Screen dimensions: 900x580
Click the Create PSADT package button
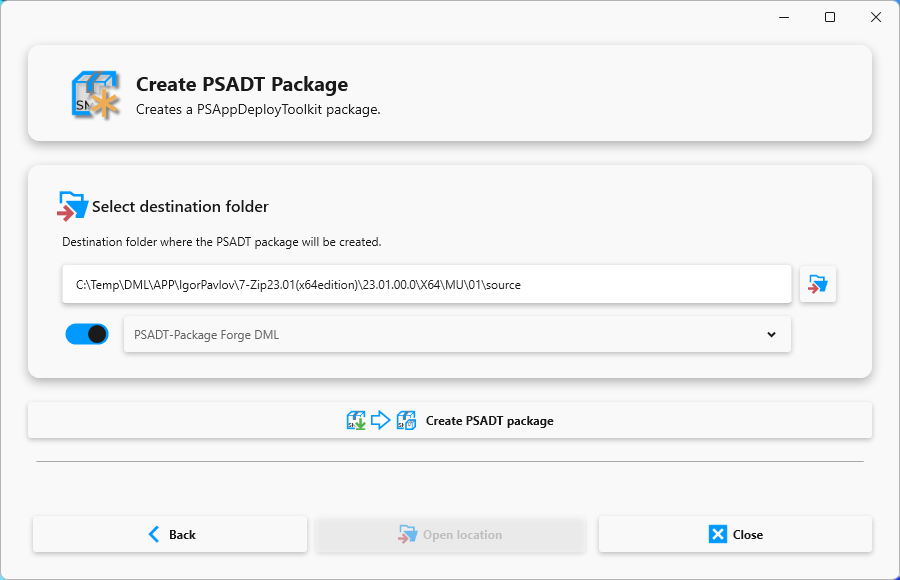450,420
